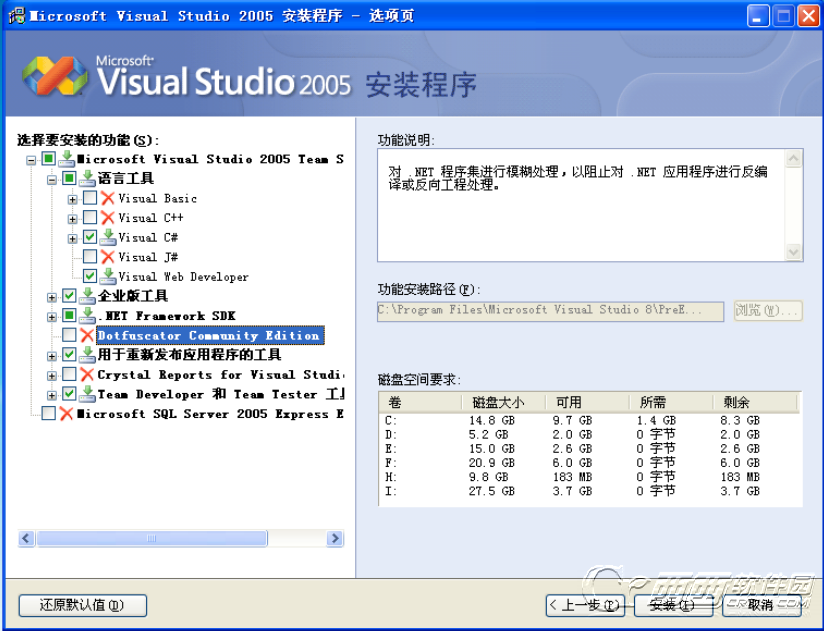
Task: Expand the .NET Framework SDK node
Action: click(x=52, y=316)
